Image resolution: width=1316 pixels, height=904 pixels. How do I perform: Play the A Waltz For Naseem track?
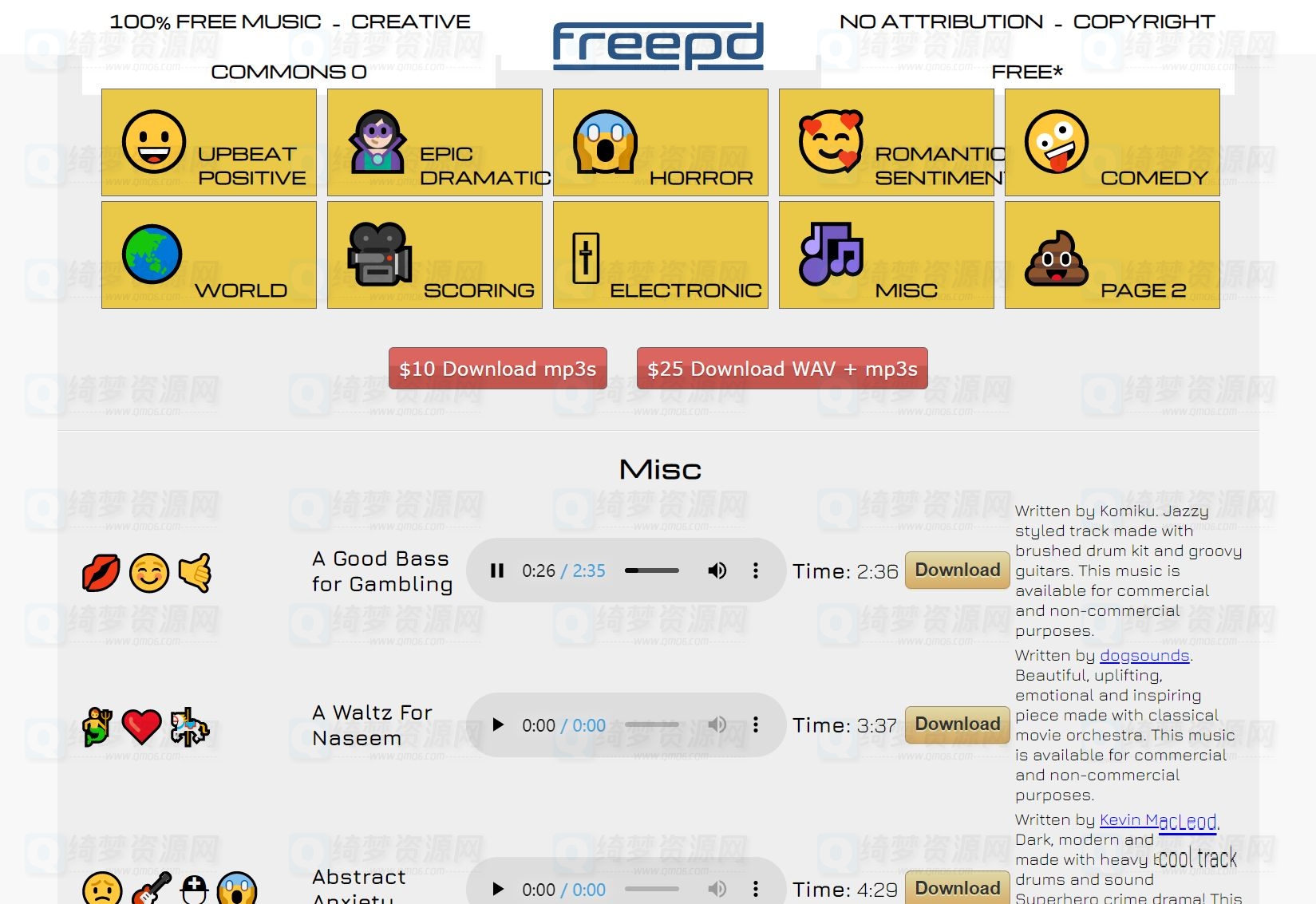pos(498,724)
